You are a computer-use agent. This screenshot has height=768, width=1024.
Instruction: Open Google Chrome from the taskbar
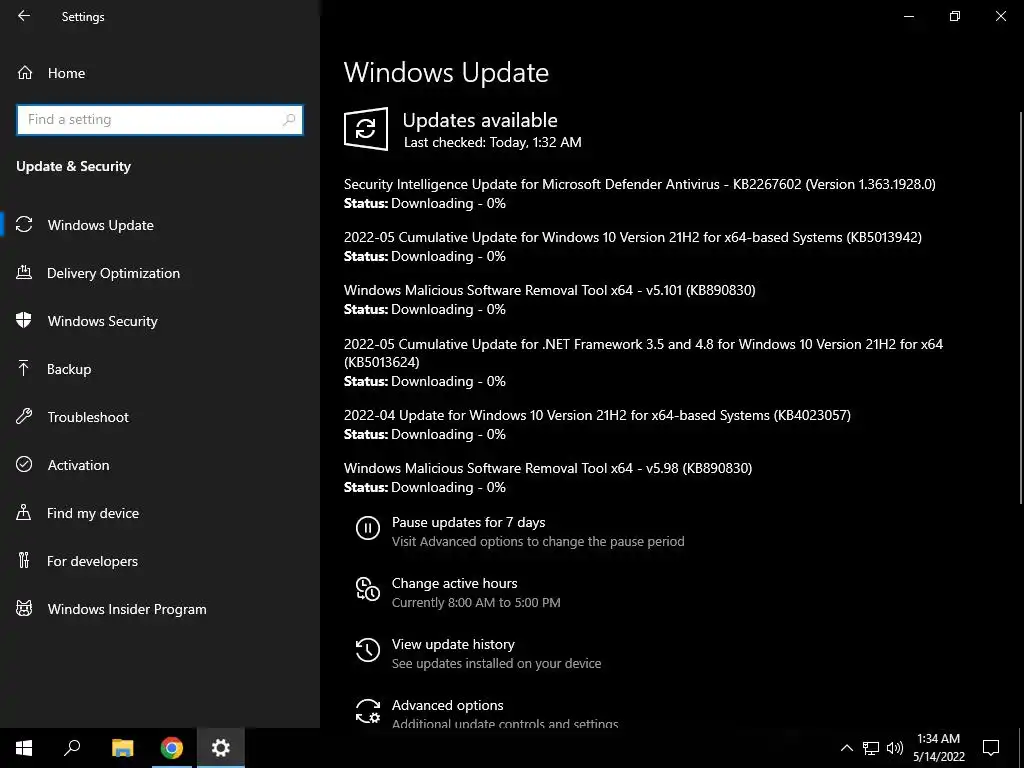tap(172, 748)
